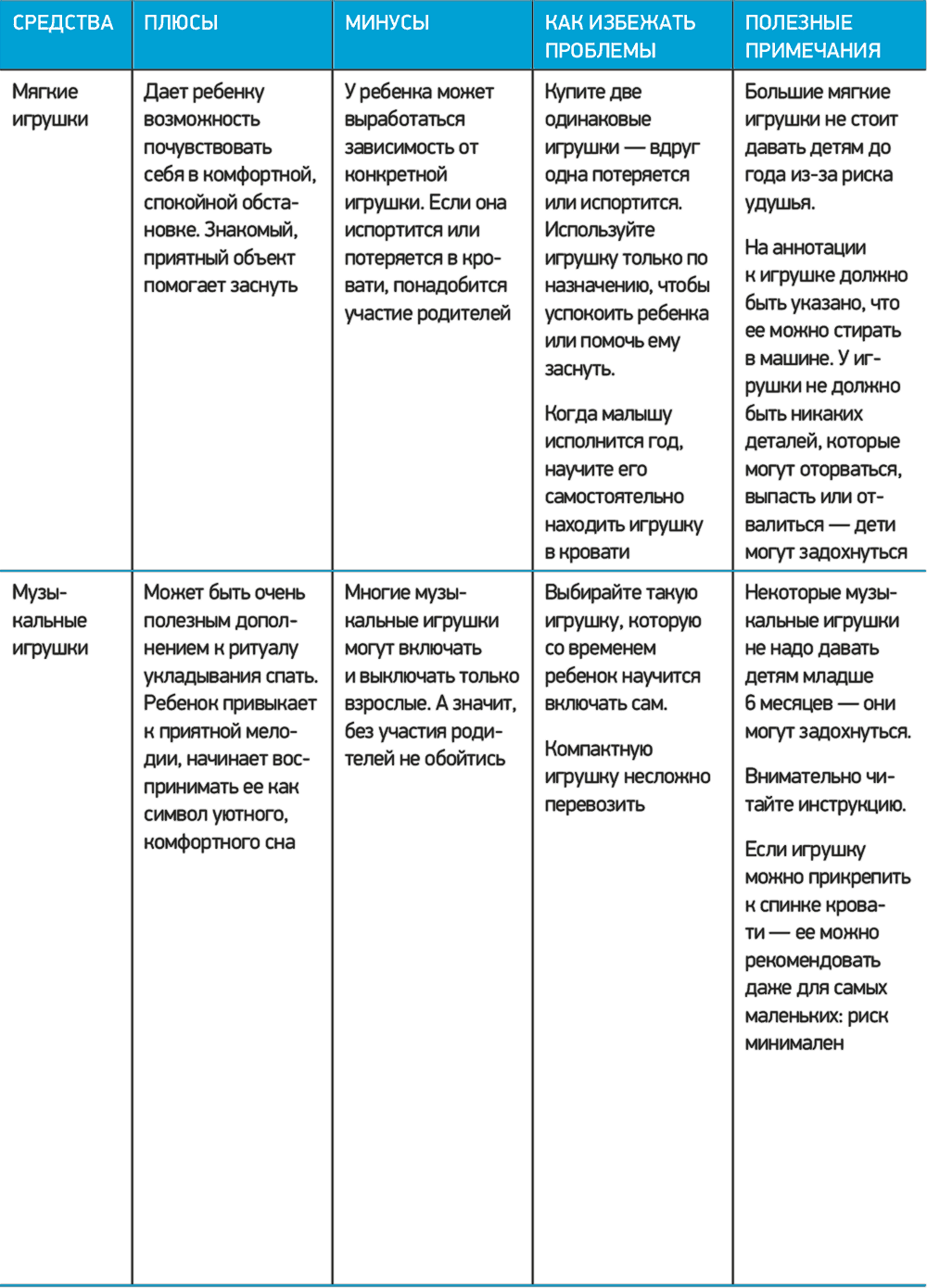Viewport: 927px width, 1288px height.
Task: Click the ПОЛЕЗНЫЕ ПРИМЕЧАНИЯ column header
Action: [x=812, y=36]
